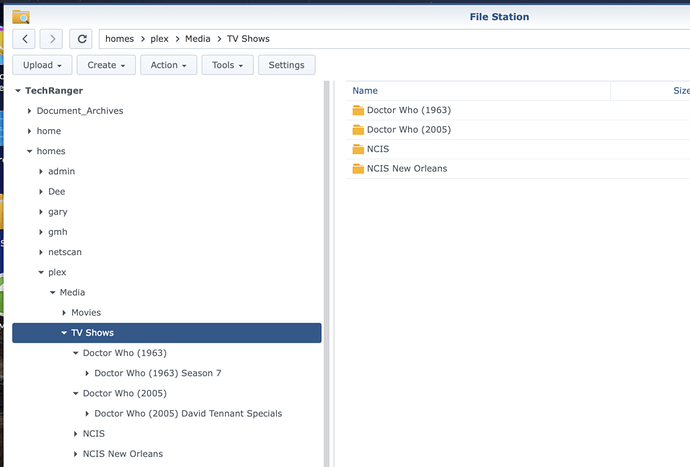690x467 pixels.
Task: Click the NCIS New Orleans folder icon in list
Action: tap(358, 168)
